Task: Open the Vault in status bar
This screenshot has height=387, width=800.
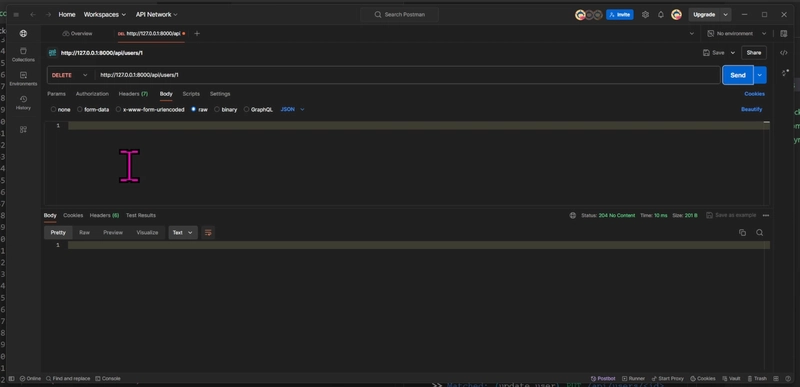Action: pos(731,379)
